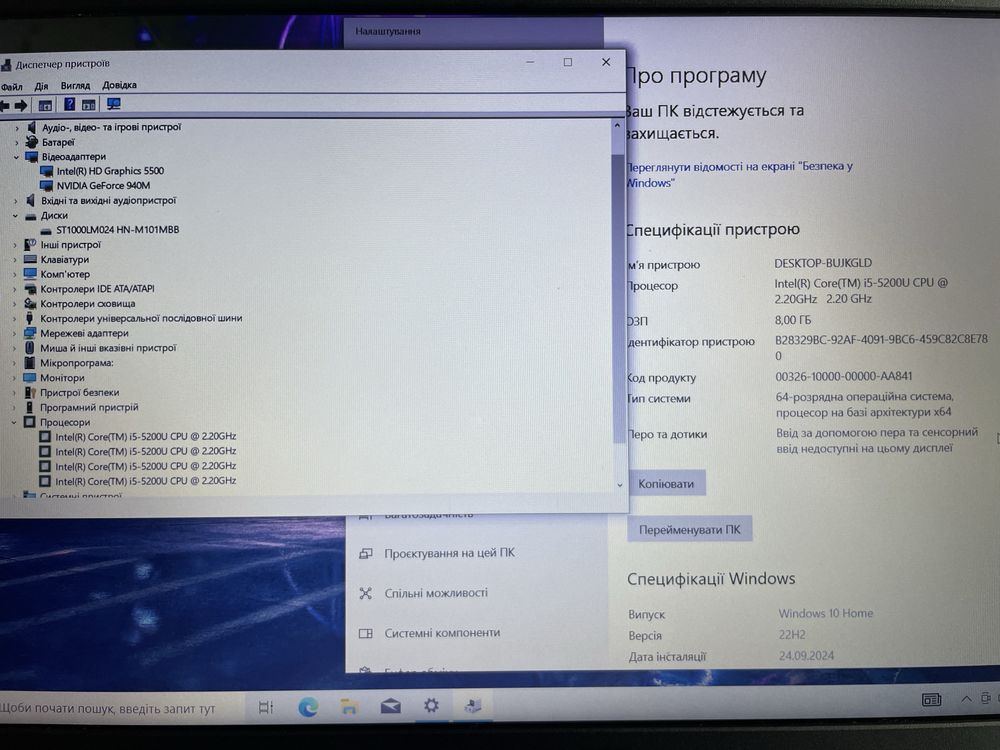Click the Device Manager vertical scrollbar thumb
1000x750 pixels.
pyautogui.click(x=618, y=298)
